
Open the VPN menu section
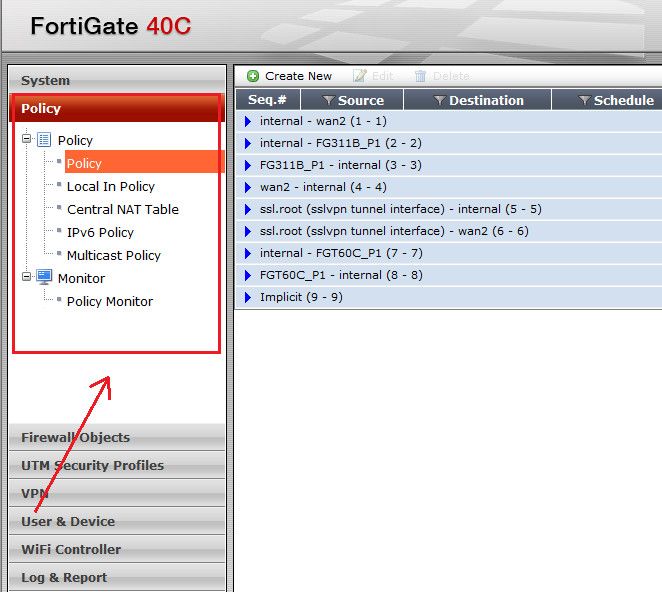point(117,493)
